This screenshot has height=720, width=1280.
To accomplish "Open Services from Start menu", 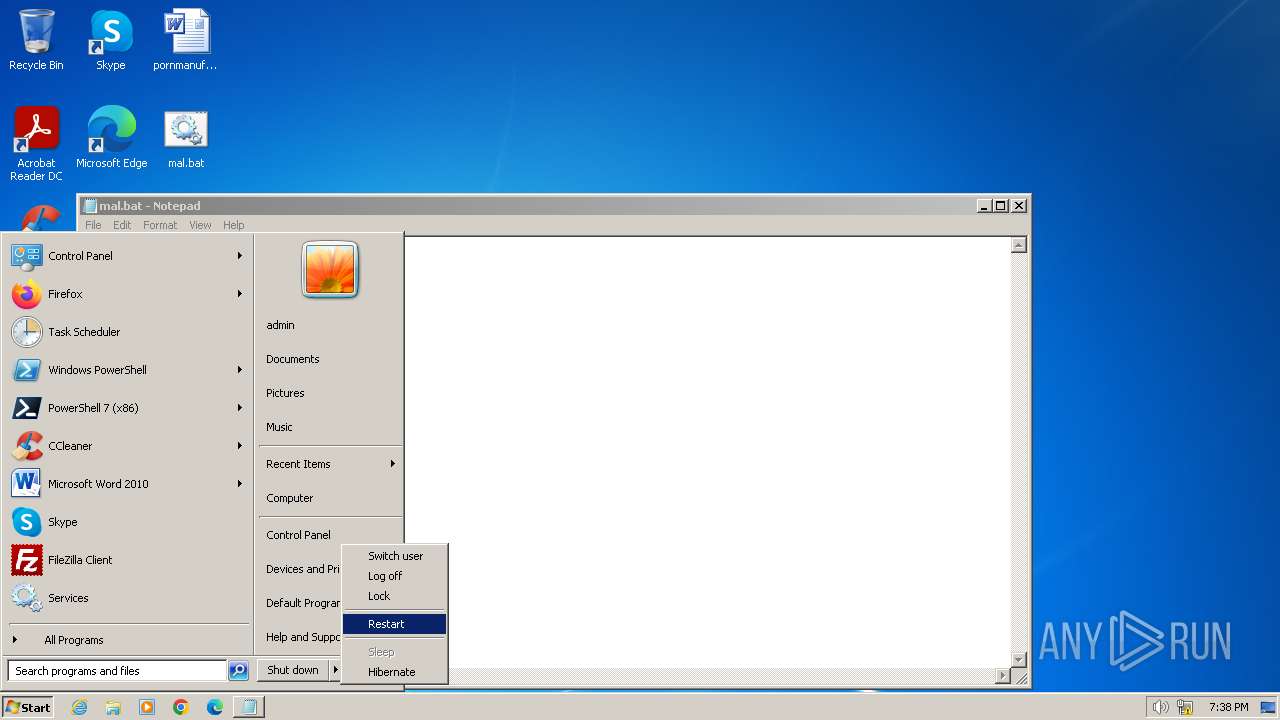I will tap(128, 598).
